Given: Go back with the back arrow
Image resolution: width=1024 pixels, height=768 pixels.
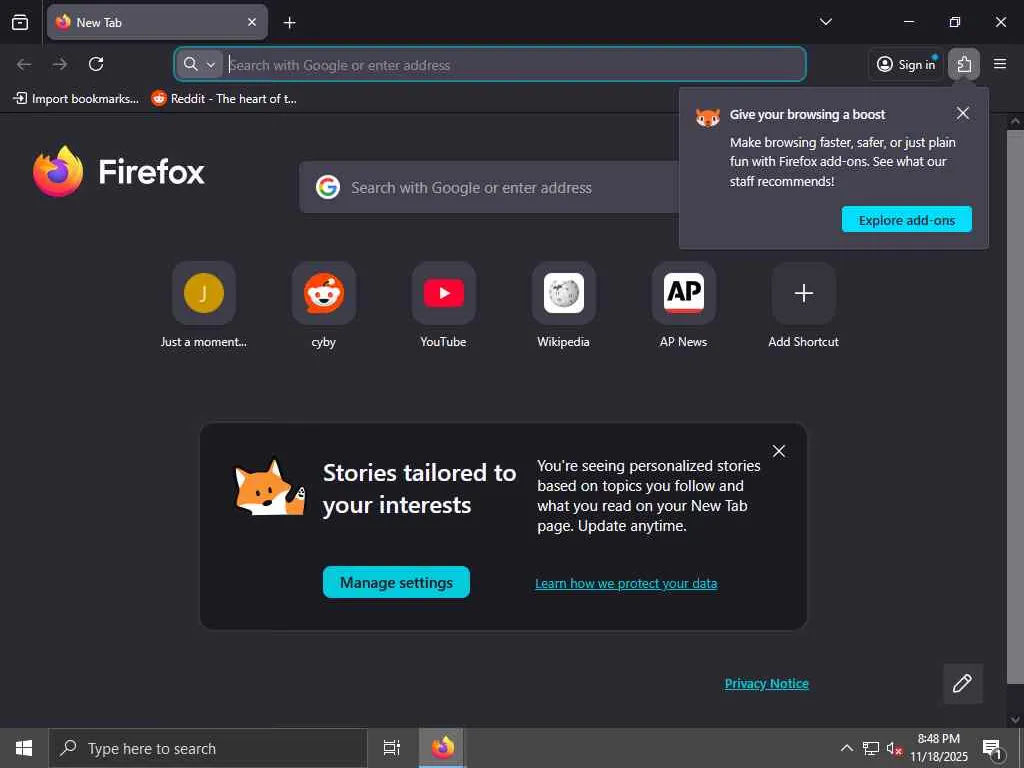Looking at the screenshot, I should point(24,64).
